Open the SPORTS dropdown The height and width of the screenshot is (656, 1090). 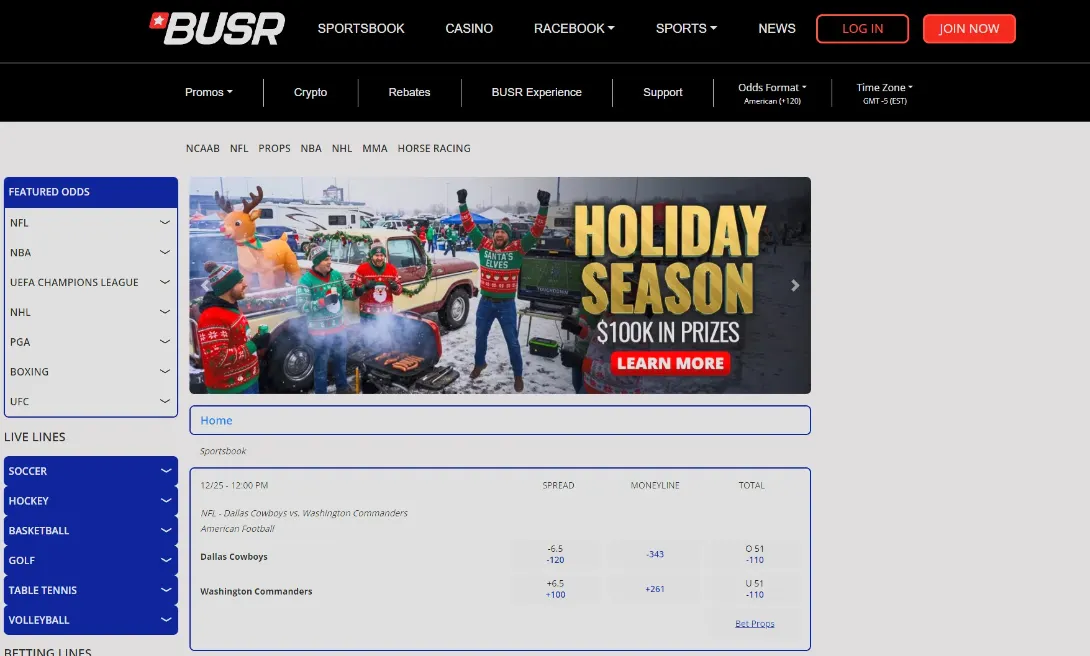point(686,28)
